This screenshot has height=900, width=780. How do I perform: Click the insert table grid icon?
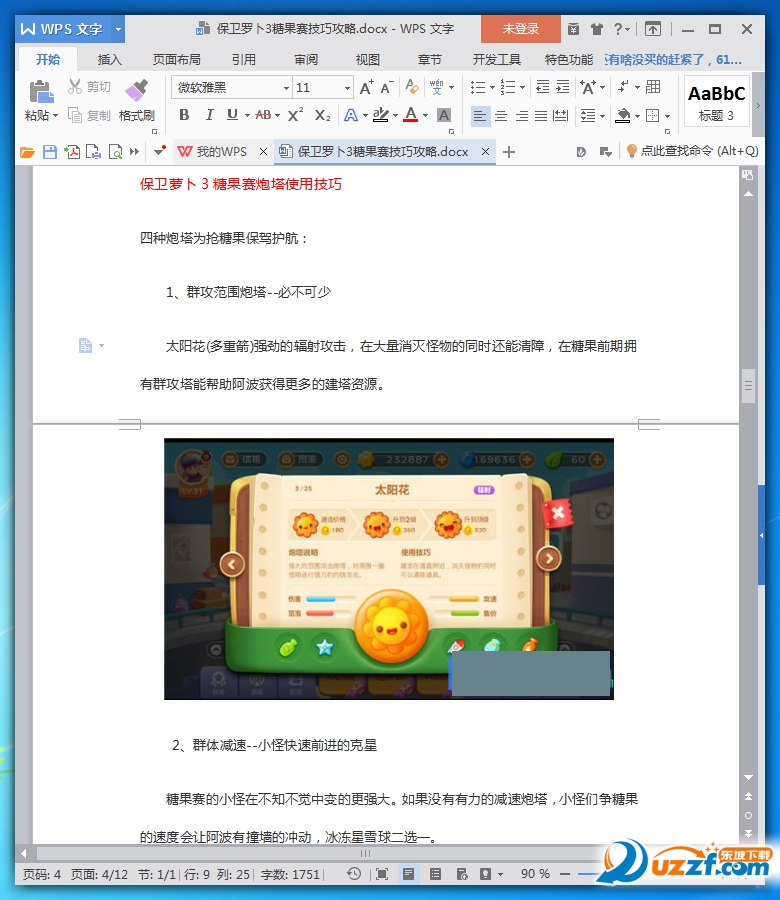(x=653, y=87)
